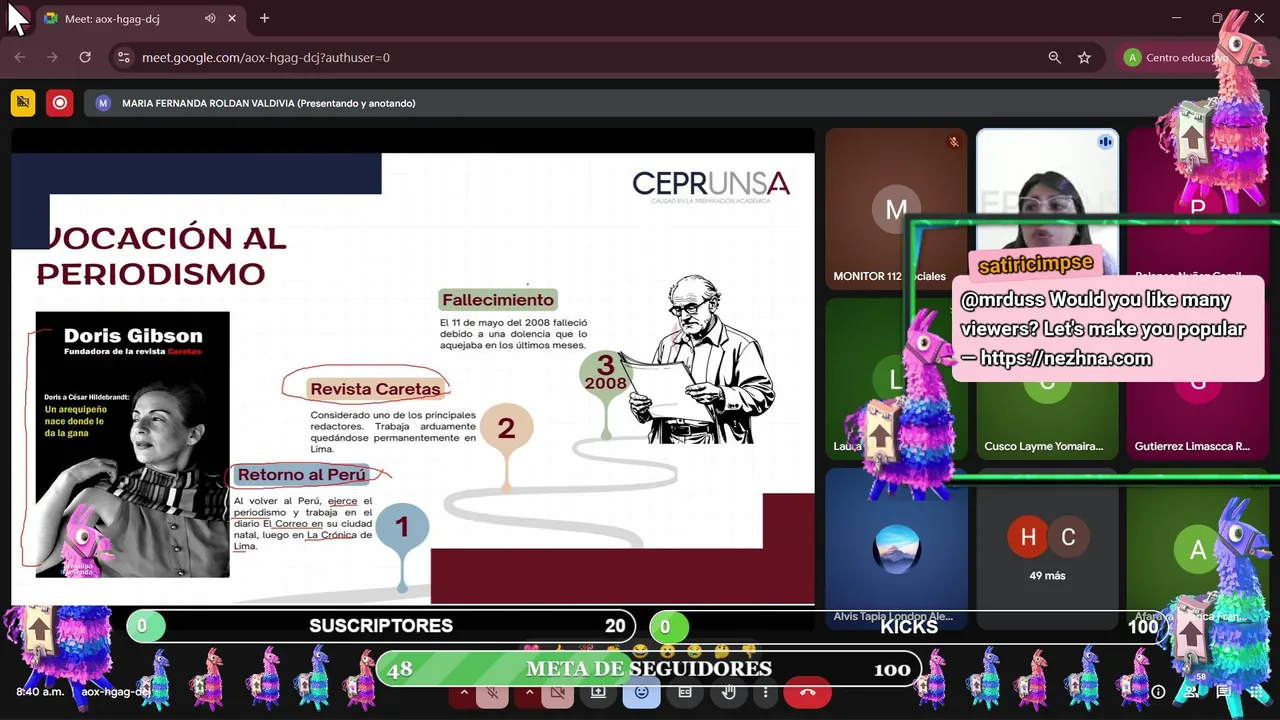Go back in browser history
The height and width of the screenshot is (720, 1280).
click(x=20, y=57)
